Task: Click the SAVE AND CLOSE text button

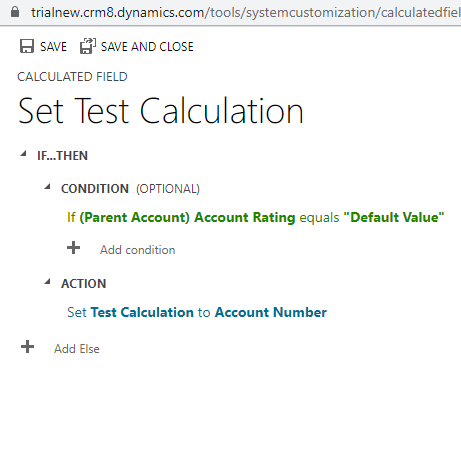Action: [x=147, y=47]
